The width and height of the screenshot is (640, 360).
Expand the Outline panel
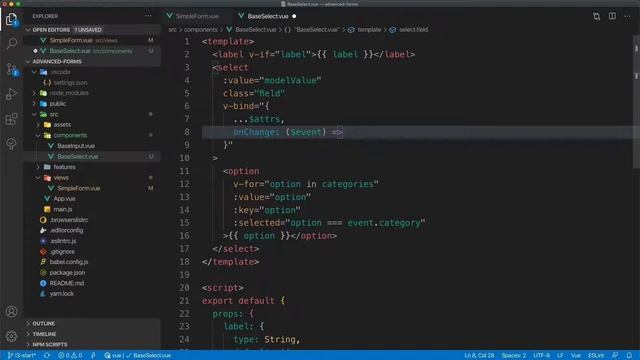pos(92,323)
